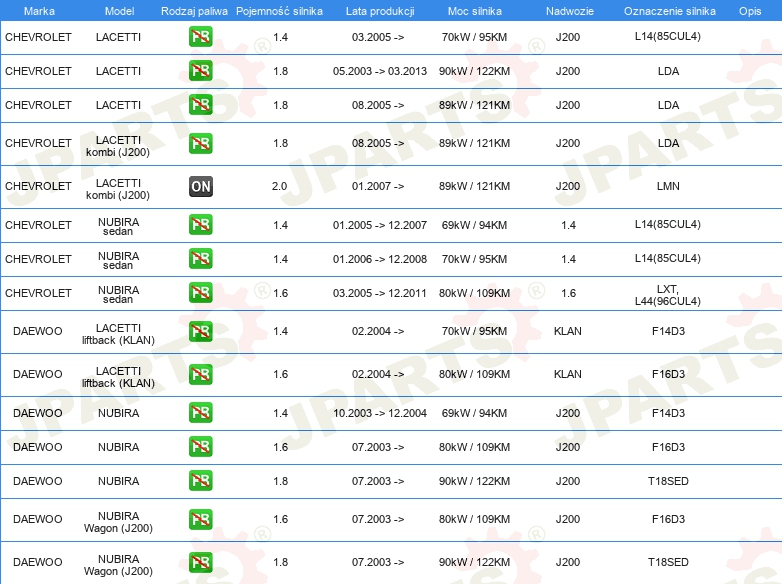The height and width of the screenshot is (584, 782).
Task: Click the Opis column header
Action: tap(750, 11)
